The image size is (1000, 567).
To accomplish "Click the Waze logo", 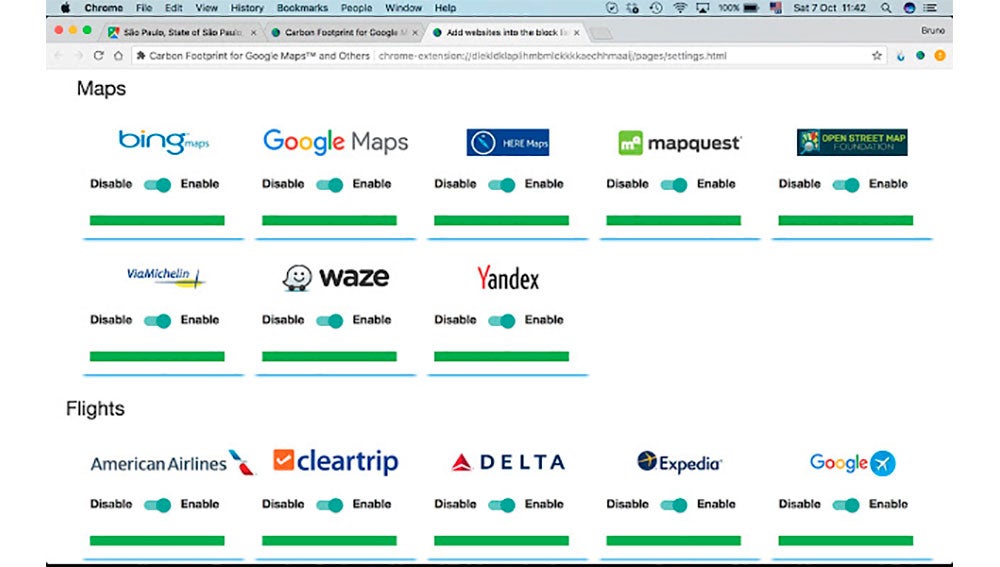I will (x=335, y=277).
